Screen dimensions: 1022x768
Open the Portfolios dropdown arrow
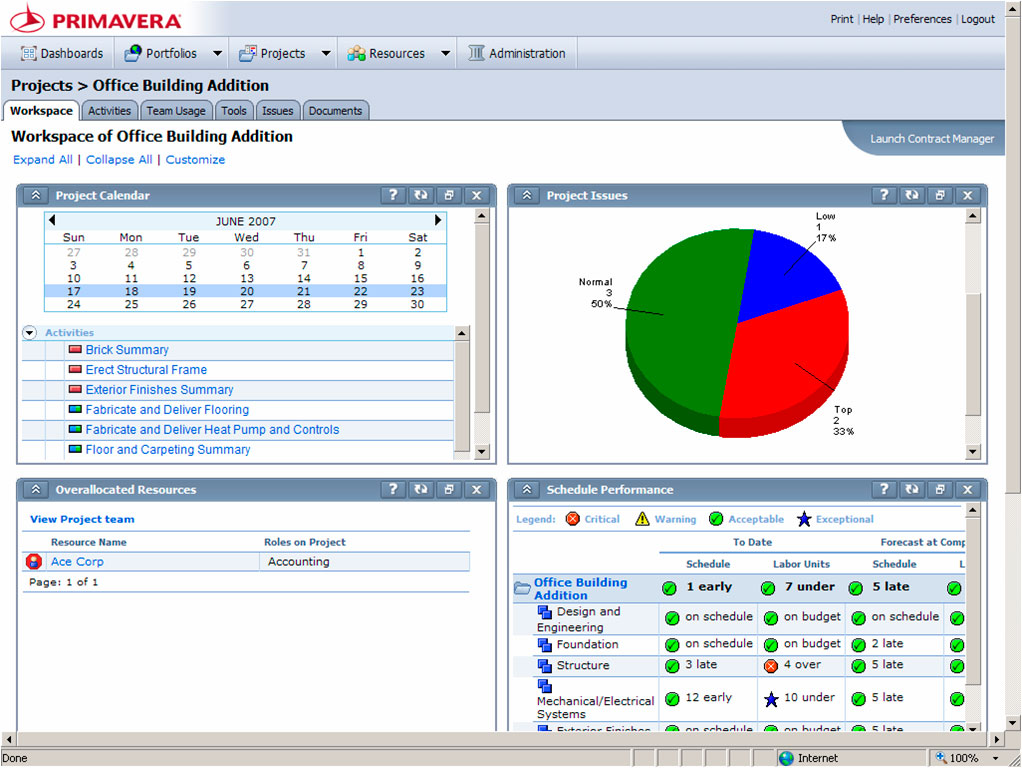click(x=217, y=53)
